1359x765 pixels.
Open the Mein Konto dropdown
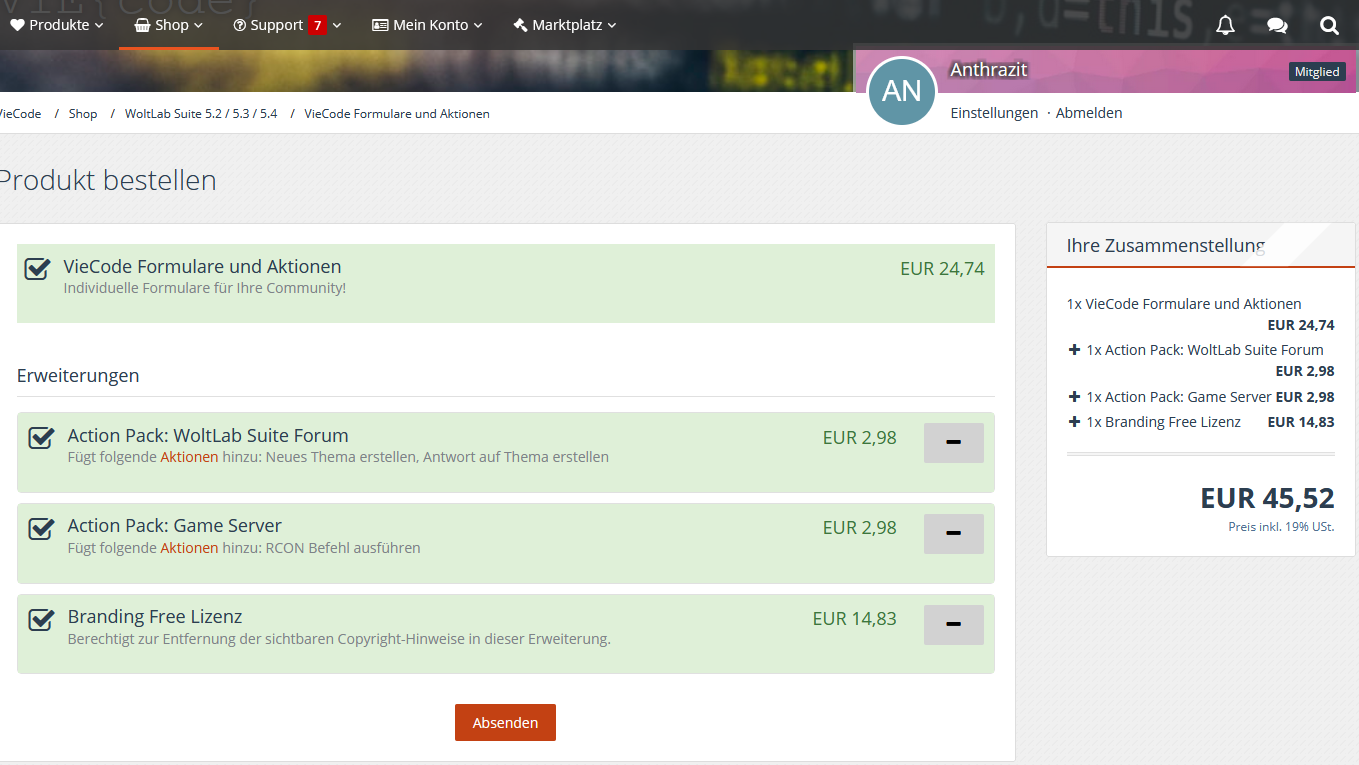pyautogui.click(x=427, y=25)
